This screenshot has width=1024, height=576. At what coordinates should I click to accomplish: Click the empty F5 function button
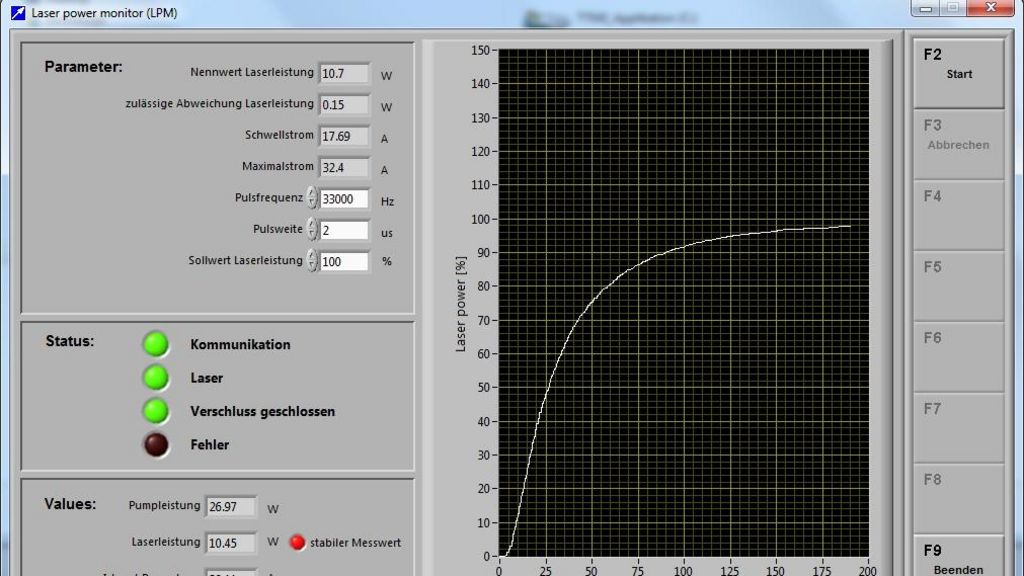point(958,285)
